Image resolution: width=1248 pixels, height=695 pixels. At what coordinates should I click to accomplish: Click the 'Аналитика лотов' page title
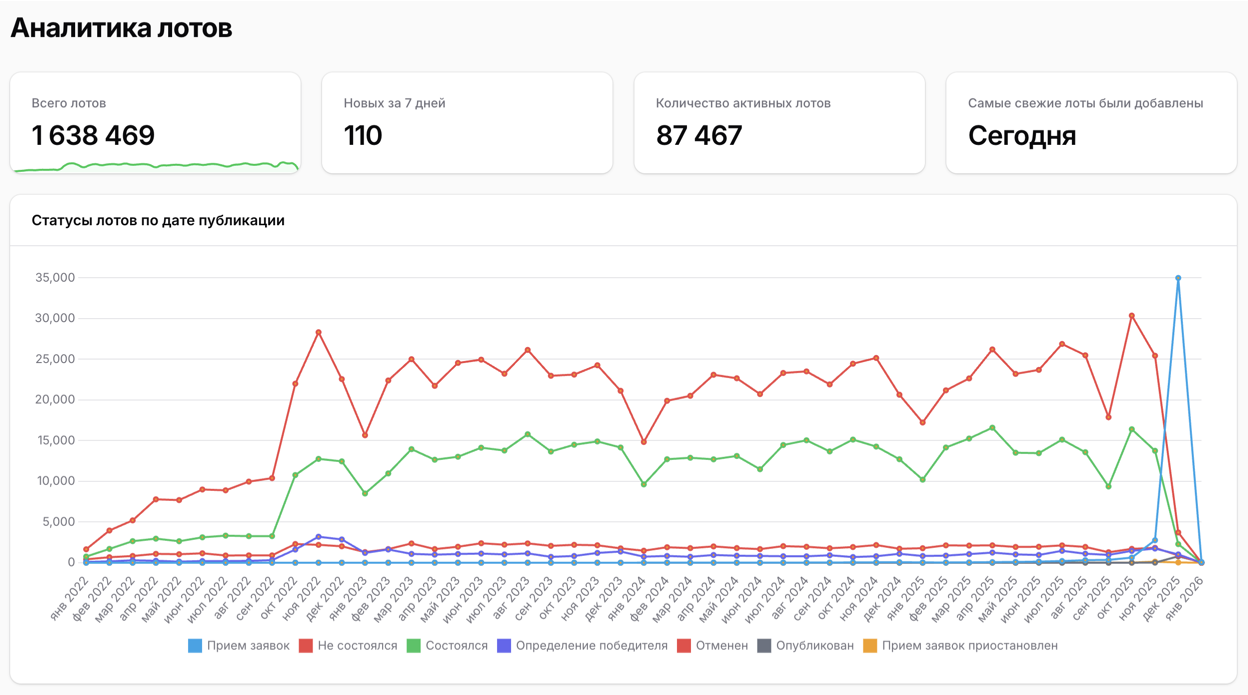click(x=121, y=28)
